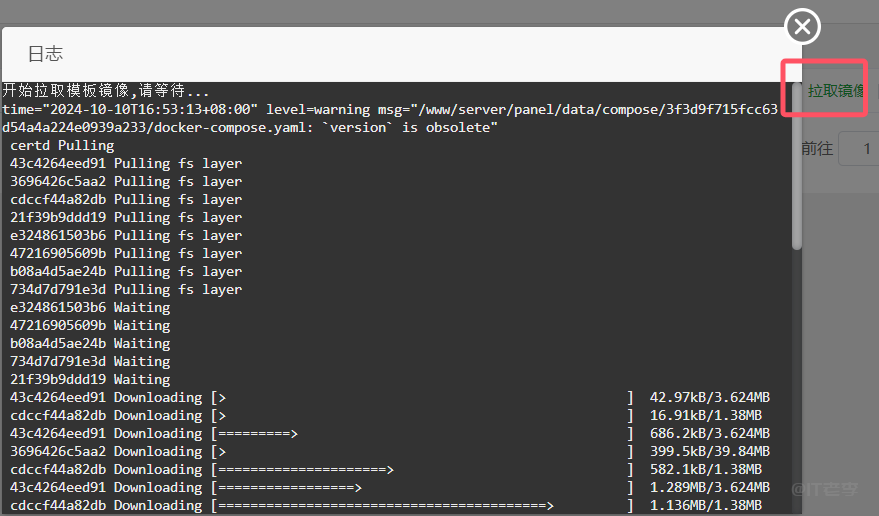This screenshot has height=516, width=879.
Task: Select the 734d7d791e3d Waiting log line
Action: click(90, 361)
